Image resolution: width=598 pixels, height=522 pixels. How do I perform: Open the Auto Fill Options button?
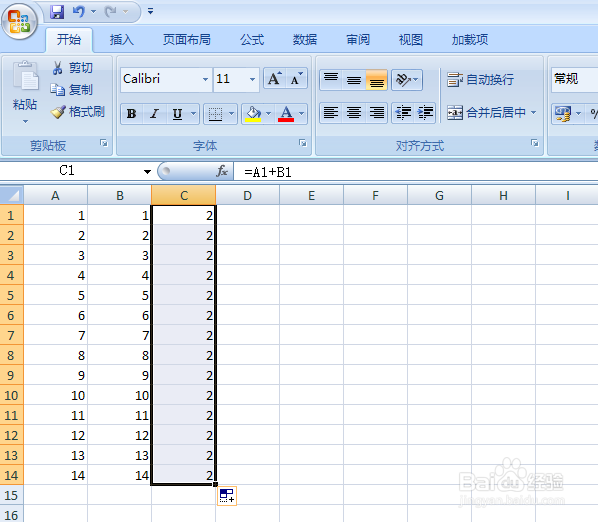coord(227,496)
